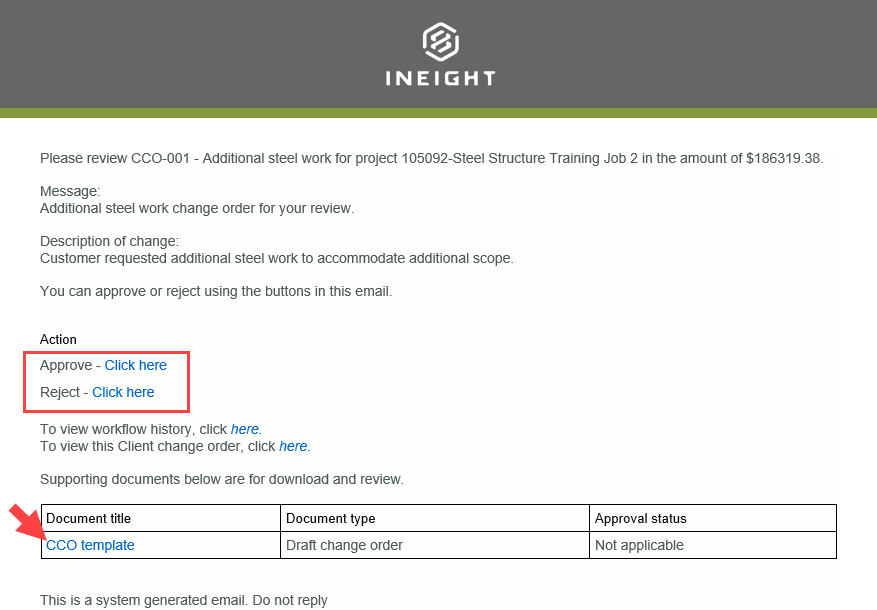Viewport: 877px width, 610px height.
Task: Click the system generated email footer text
Action: [183, 600]
